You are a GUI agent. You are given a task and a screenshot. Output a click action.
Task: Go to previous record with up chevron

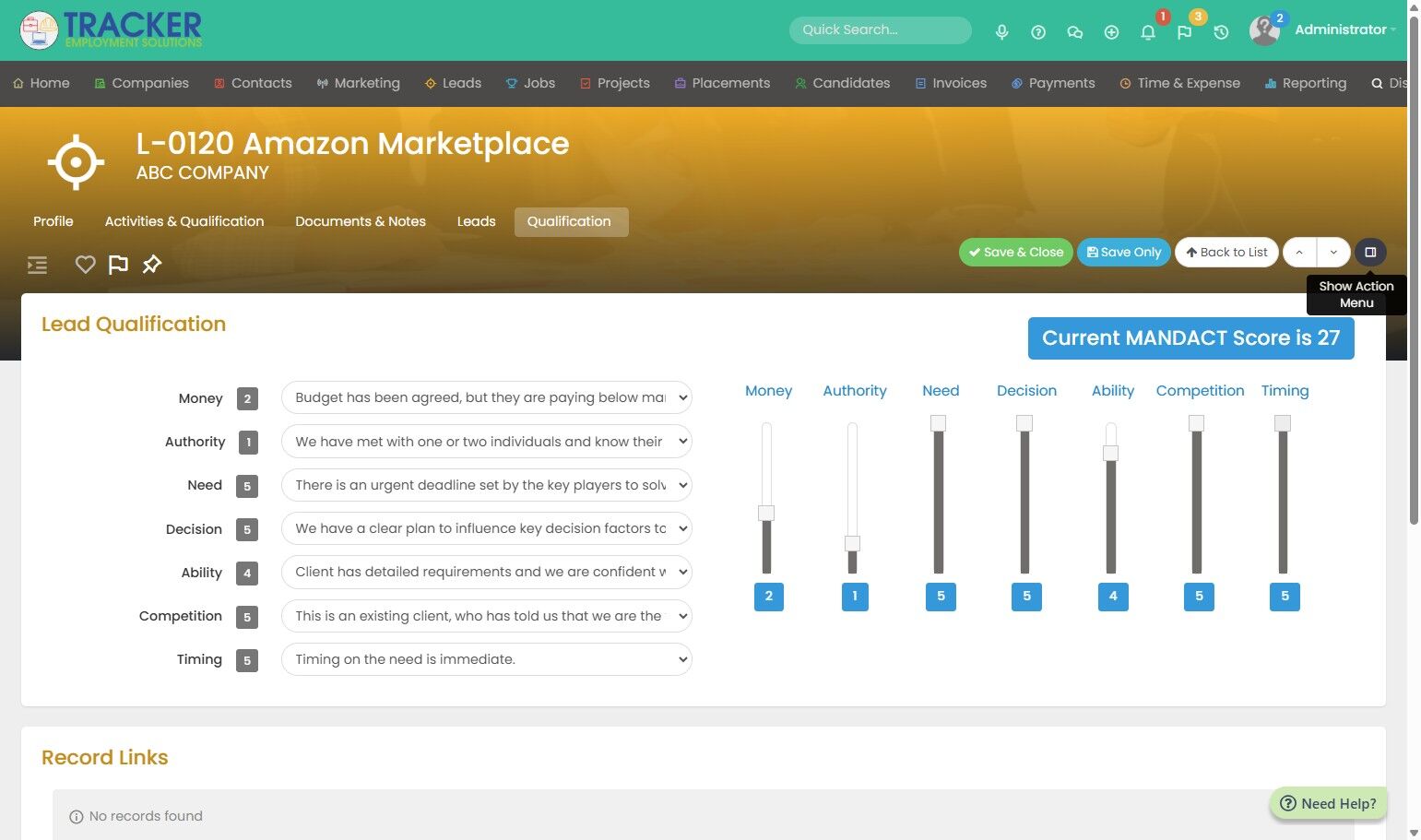click(1299, 252)
